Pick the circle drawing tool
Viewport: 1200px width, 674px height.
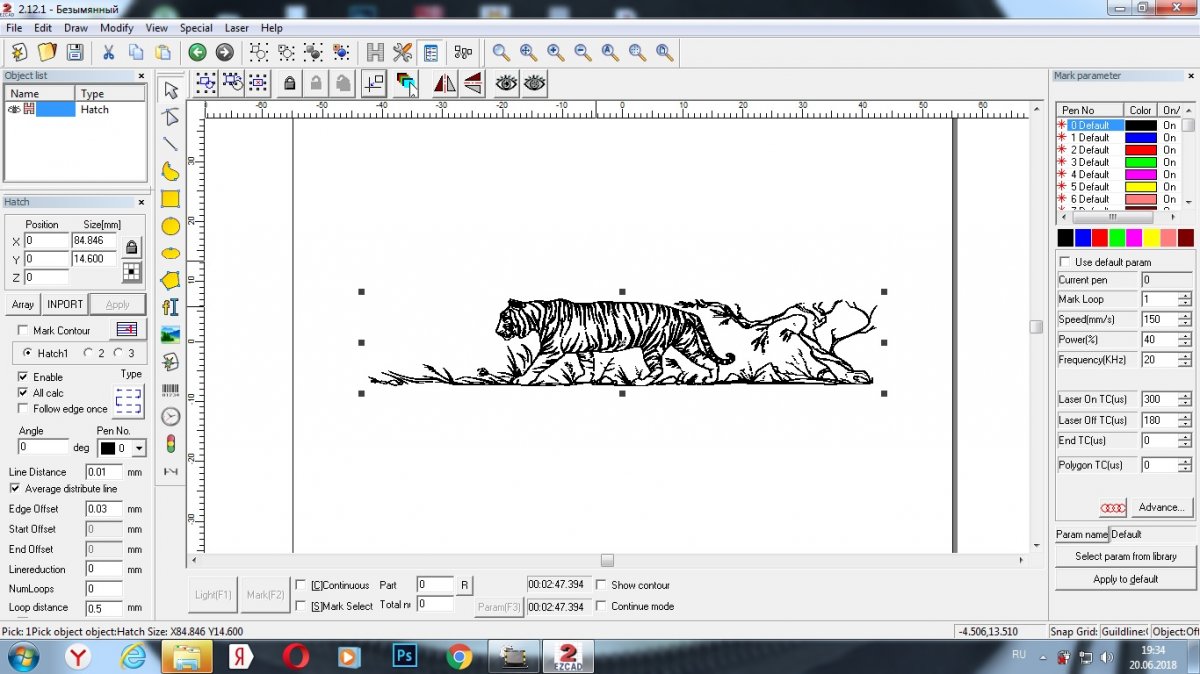[x=171, y=227]
